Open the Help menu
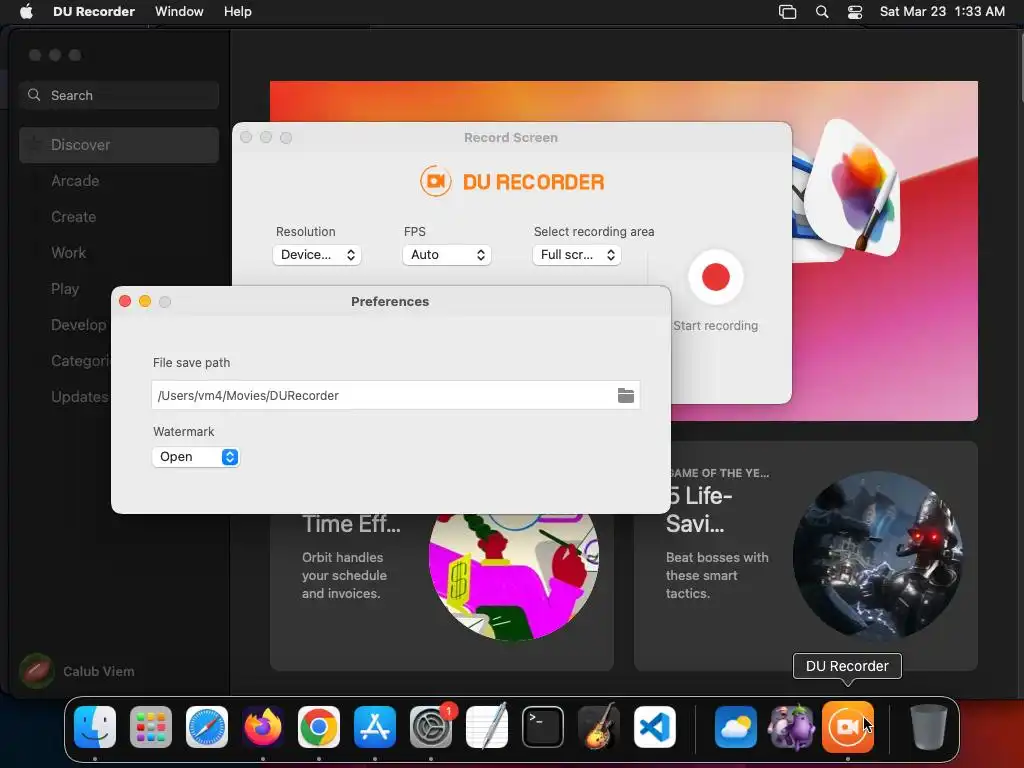Image resolution: width=1024 pixels, height=768 pixels. (238, 11)
